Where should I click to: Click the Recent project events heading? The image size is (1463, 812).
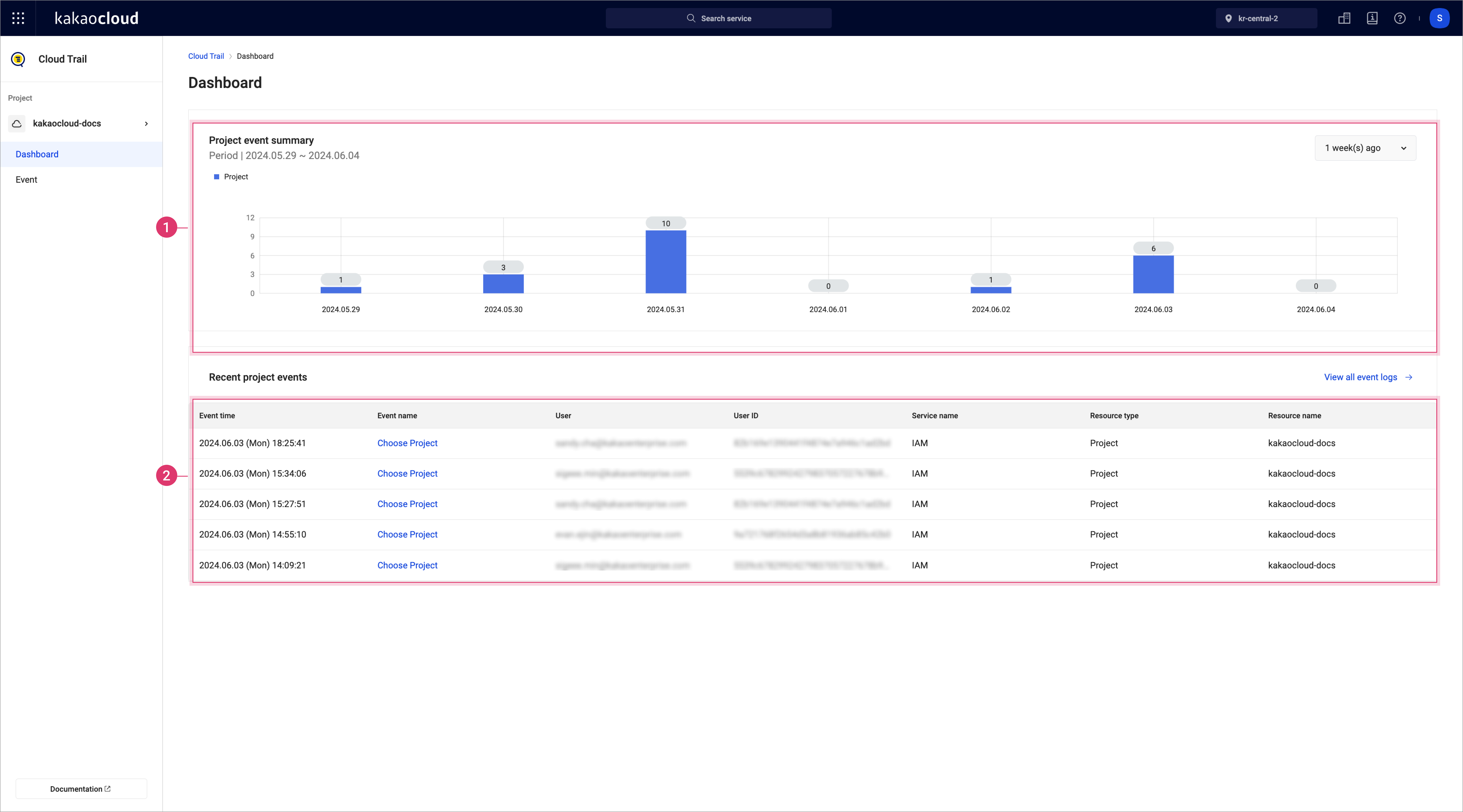click(258, 377)
